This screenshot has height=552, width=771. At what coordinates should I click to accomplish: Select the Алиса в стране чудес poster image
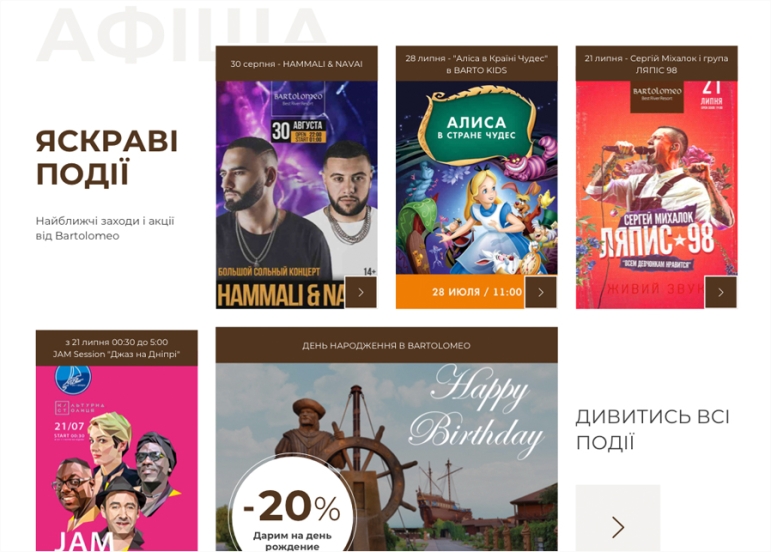[x=476, y=195]
